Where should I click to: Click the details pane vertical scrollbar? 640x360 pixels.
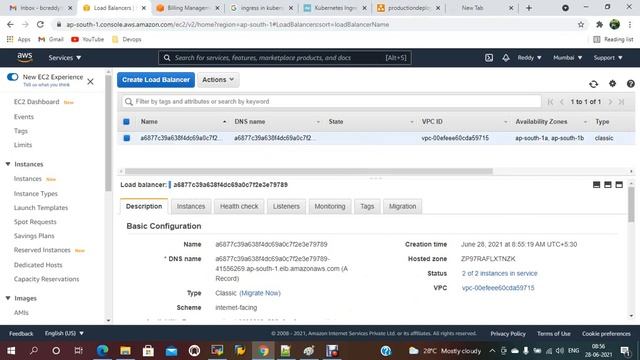tap(631, 204)
